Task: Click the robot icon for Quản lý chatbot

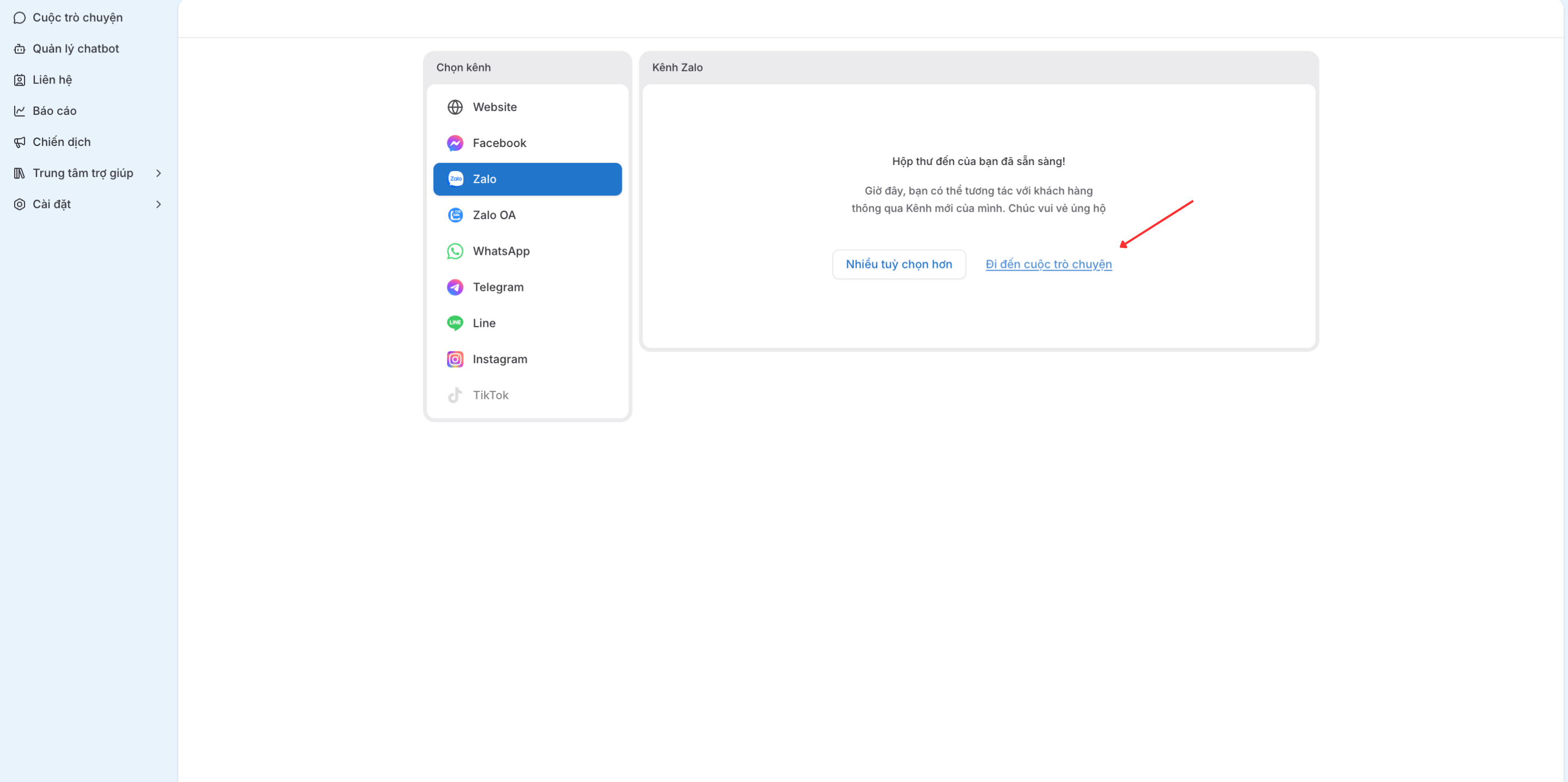Action: coord(20,48)
